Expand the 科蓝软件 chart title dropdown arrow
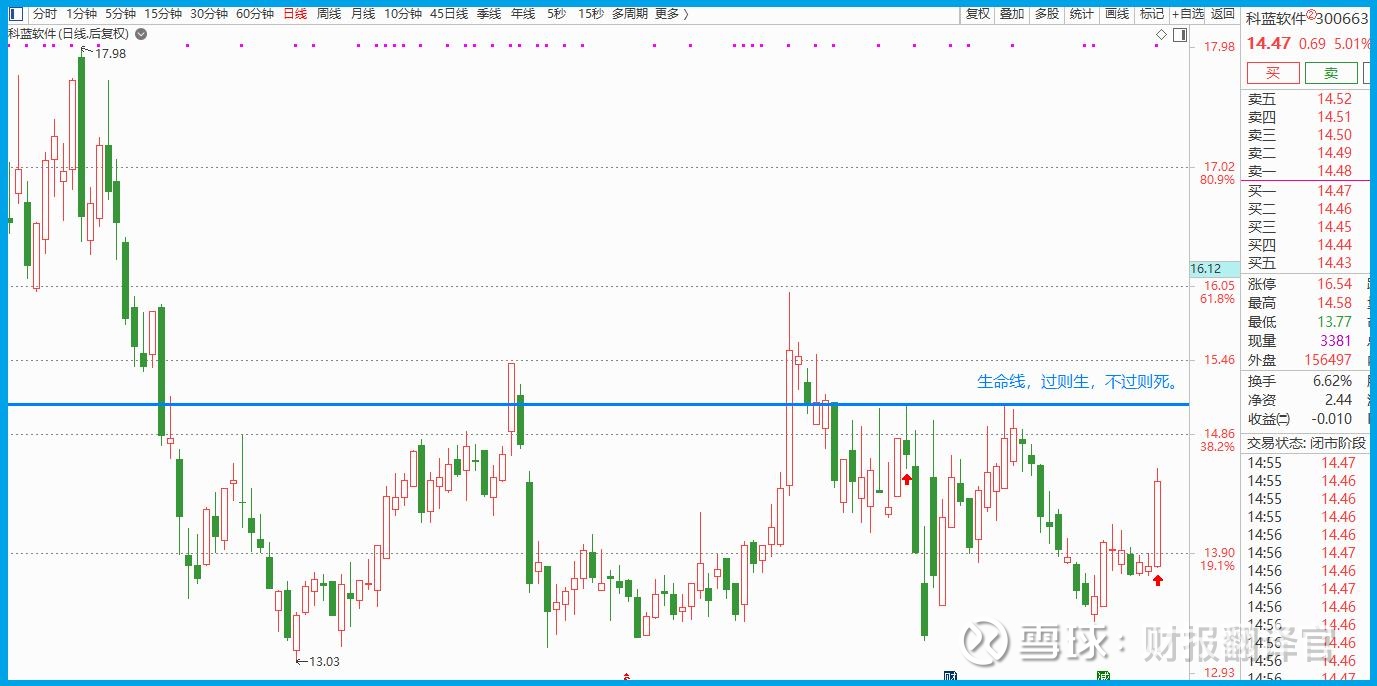 point(141,34)
